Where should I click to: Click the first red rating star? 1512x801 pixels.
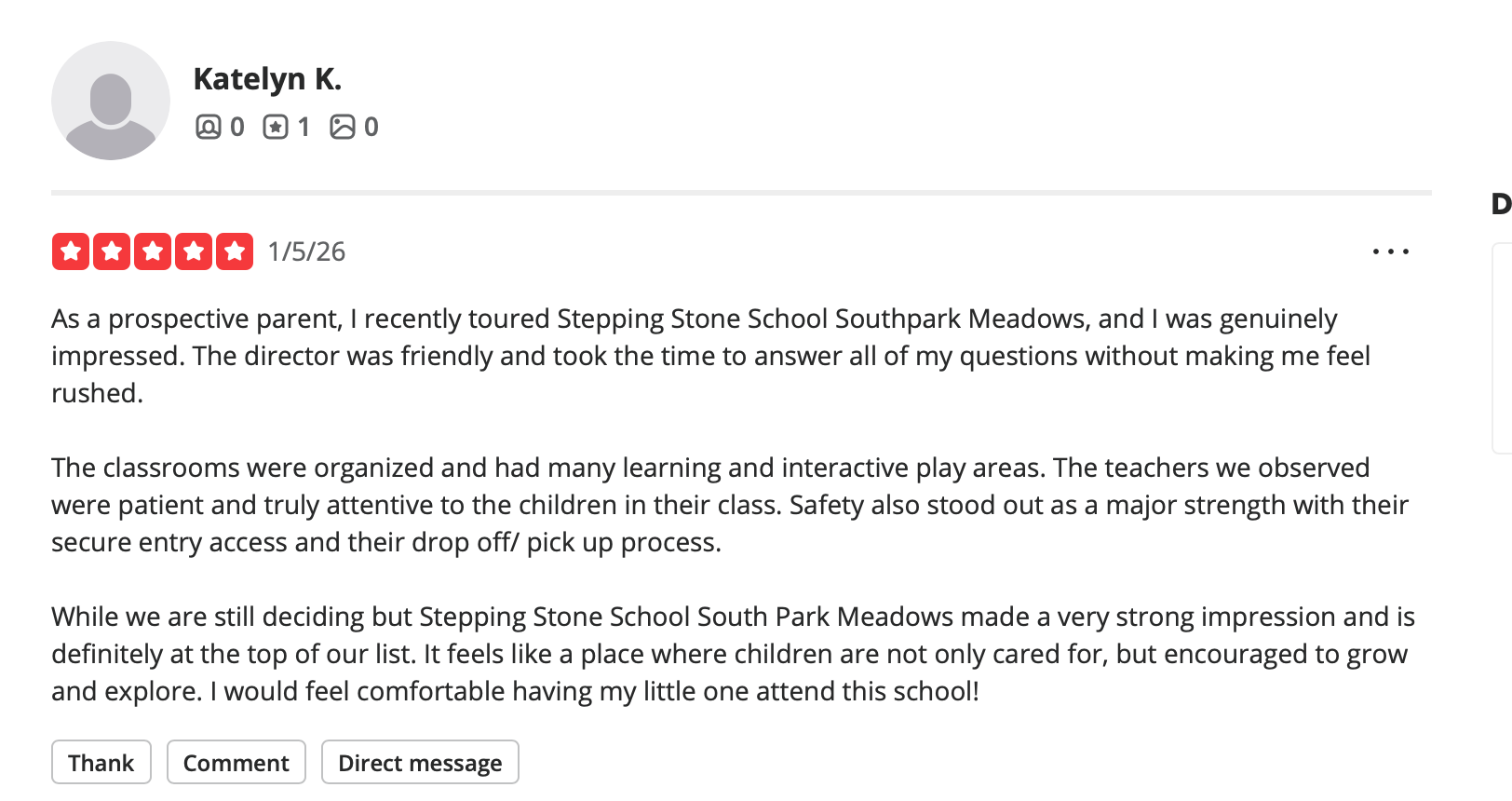pos(71,251)
